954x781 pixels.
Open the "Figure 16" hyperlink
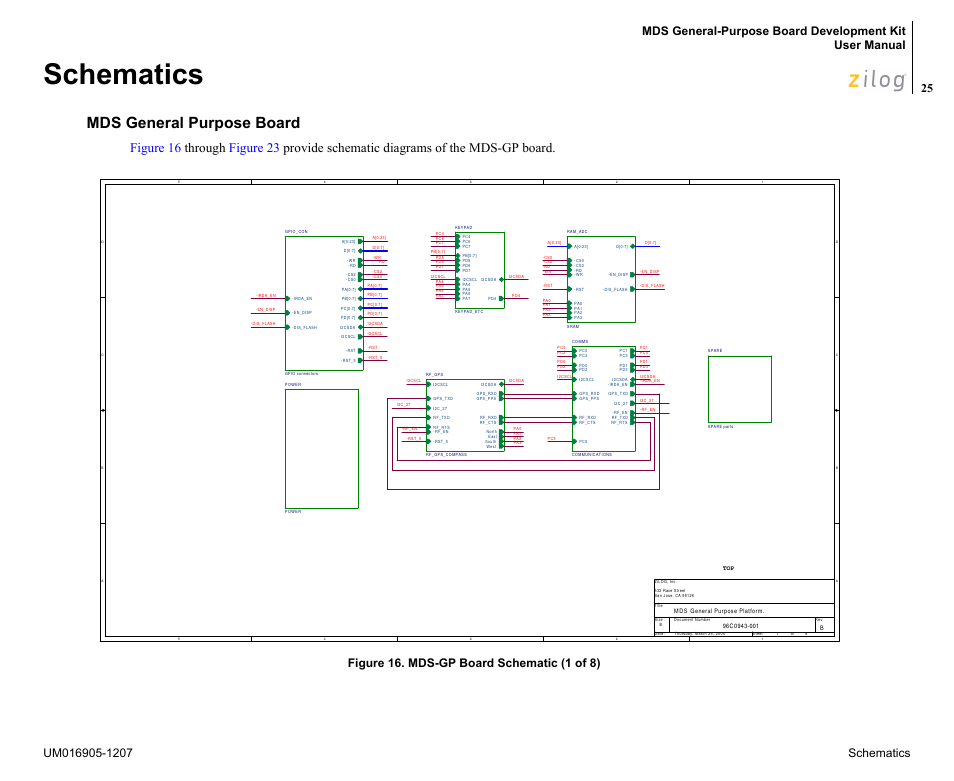155,148
